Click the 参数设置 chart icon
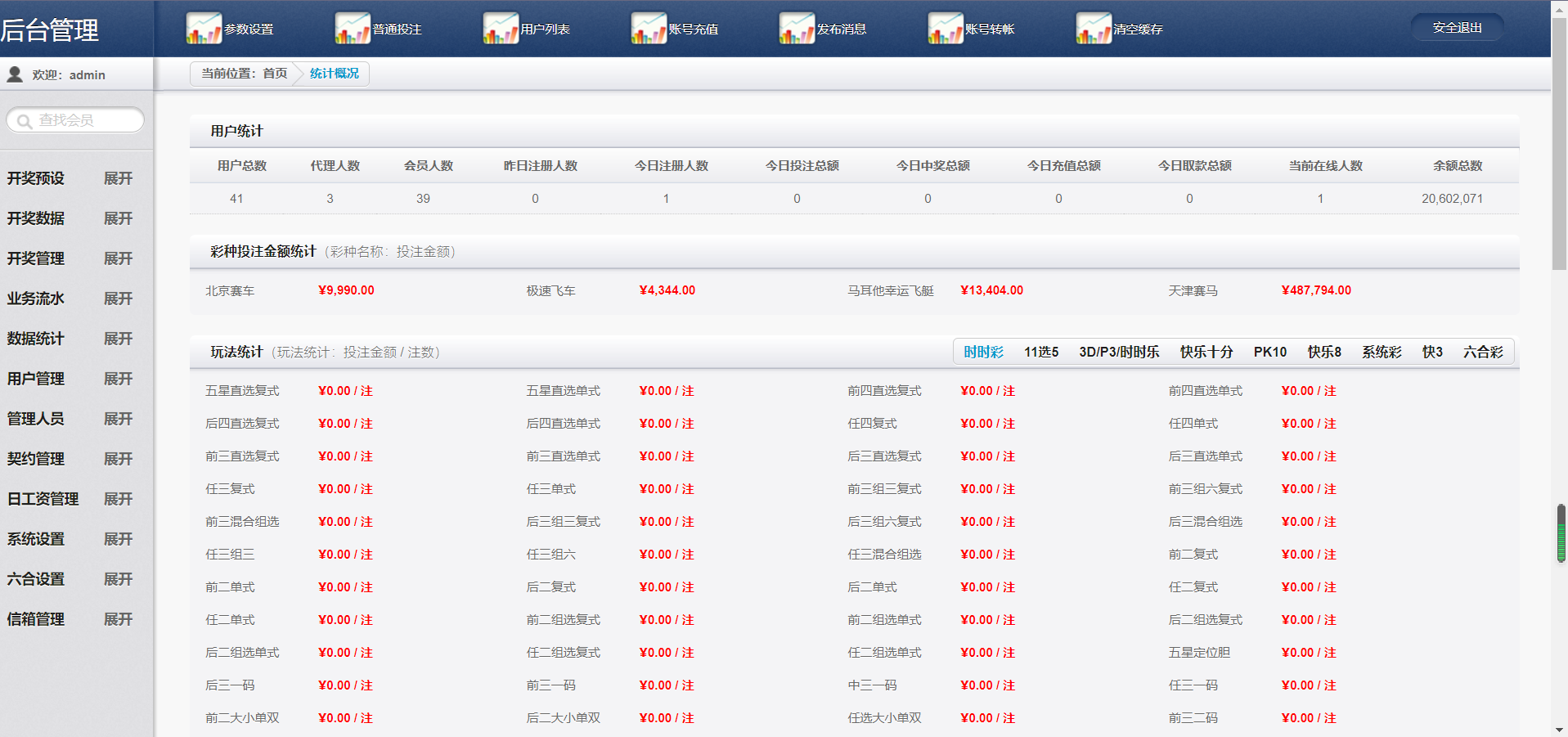Viewport: 1568px width, 737px height. point(204,29)
